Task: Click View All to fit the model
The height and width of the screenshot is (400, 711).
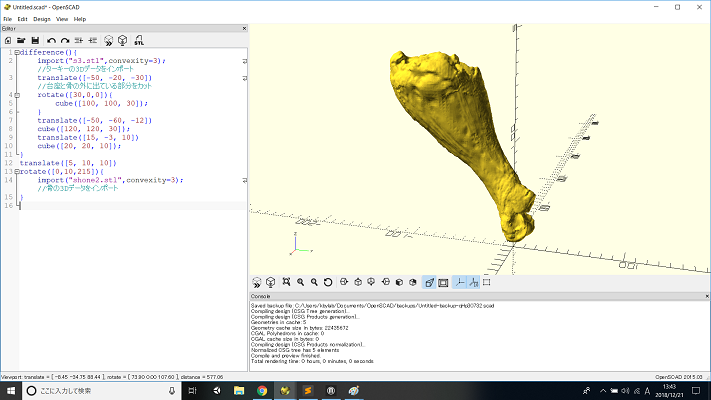Action: (x=287, y=282)
